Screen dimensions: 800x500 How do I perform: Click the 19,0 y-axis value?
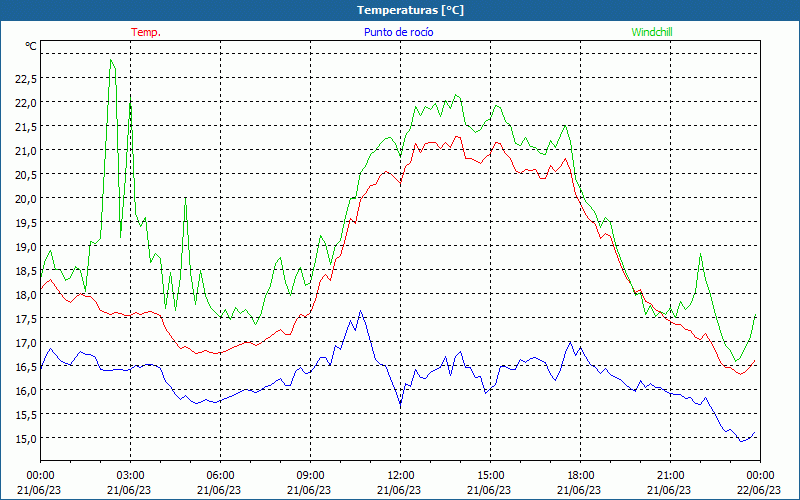click(26, 246)
